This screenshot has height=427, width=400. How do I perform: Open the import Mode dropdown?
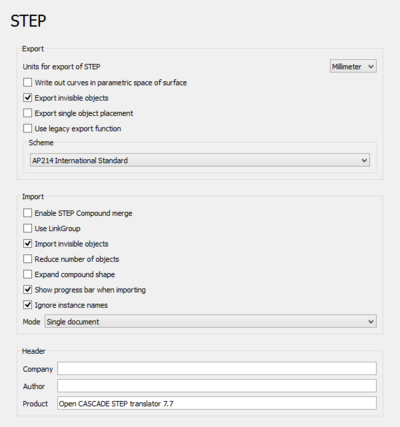point(211,322)
